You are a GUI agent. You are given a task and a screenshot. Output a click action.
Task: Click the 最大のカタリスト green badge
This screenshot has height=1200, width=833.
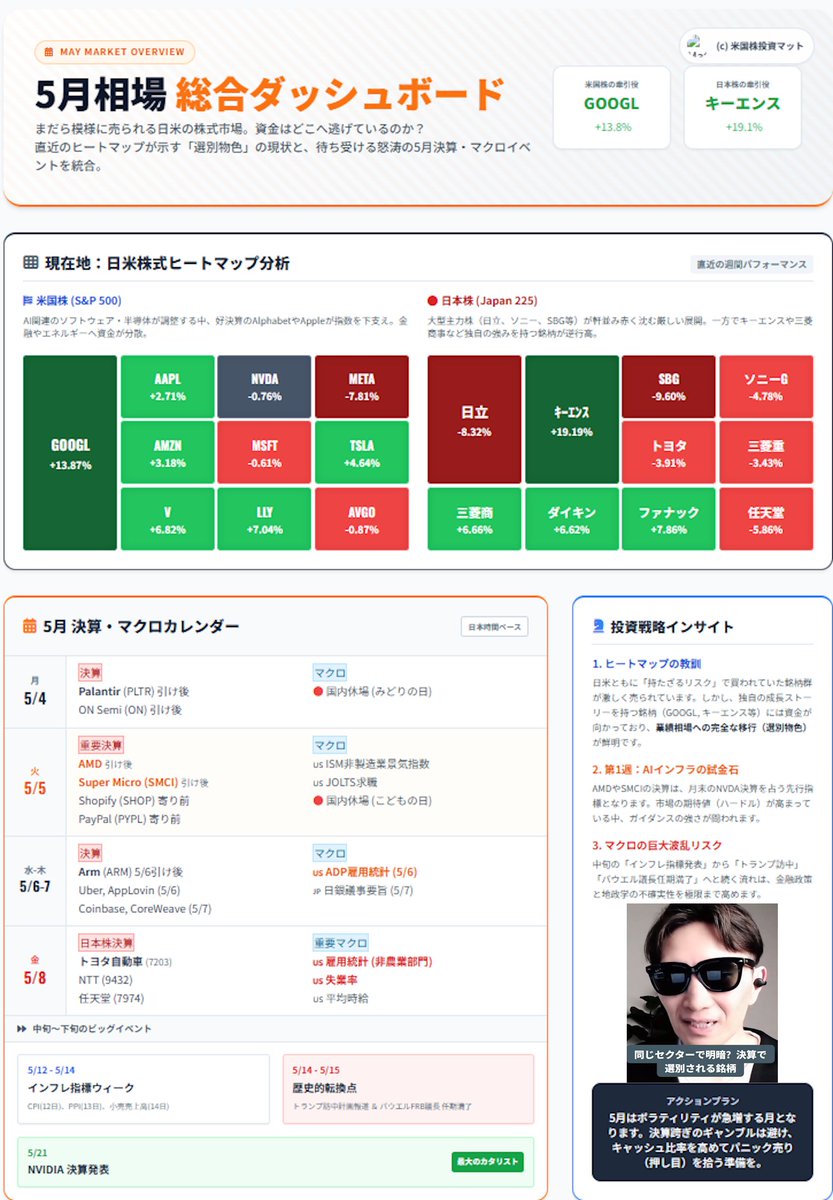(487, 1162)
